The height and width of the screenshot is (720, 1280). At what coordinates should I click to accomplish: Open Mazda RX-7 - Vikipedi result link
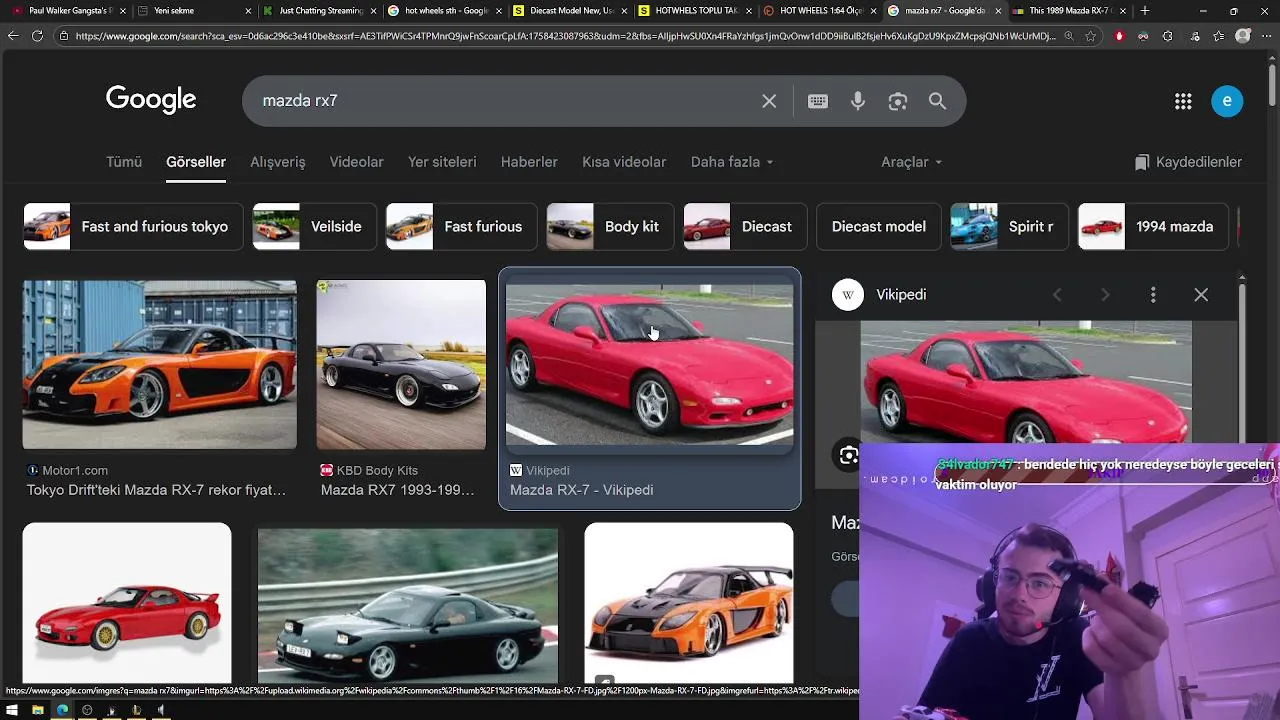pos(581,490)
